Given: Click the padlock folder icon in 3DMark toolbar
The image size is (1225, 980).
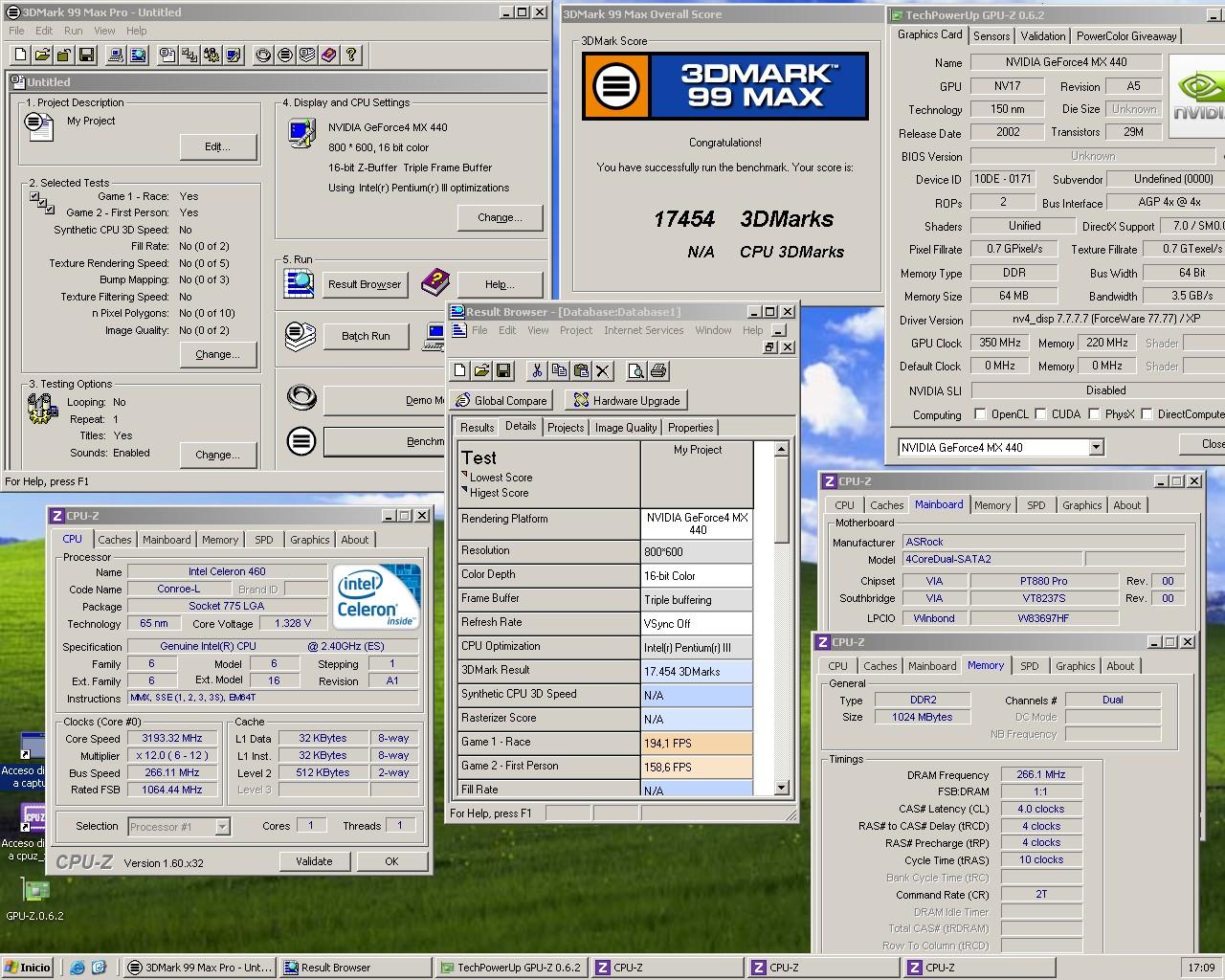Looking at the screenshot, I should (x=64, y=55).
